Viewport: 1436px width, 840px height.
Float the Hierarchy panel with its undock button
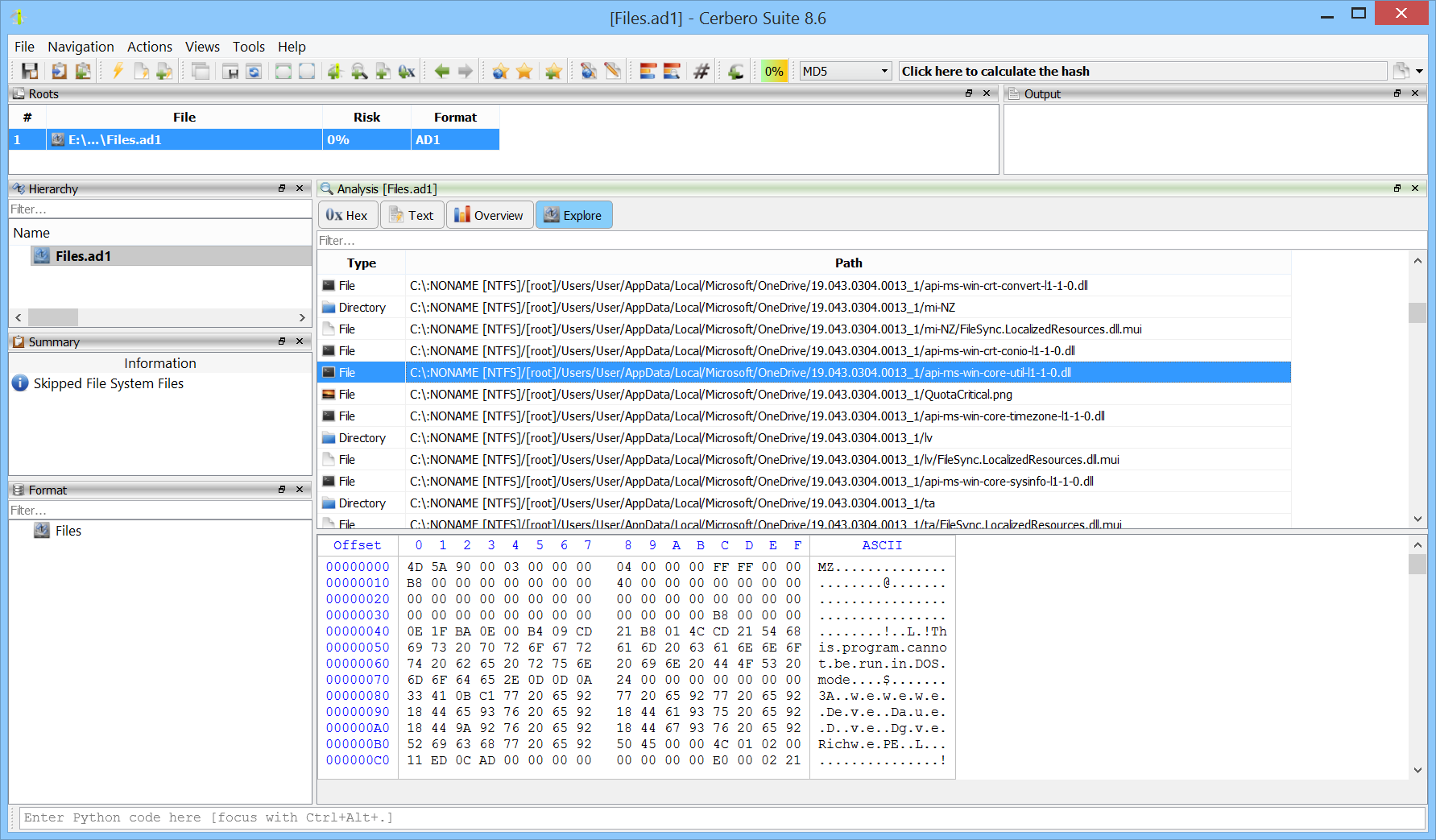(x=282, y=188)
